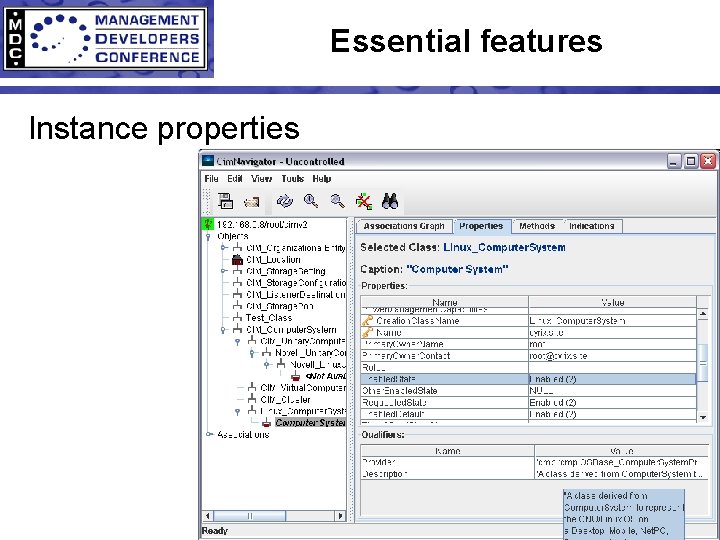
Task: Click the tree panel right scroll arrow
Action: [x=340, y=516]
